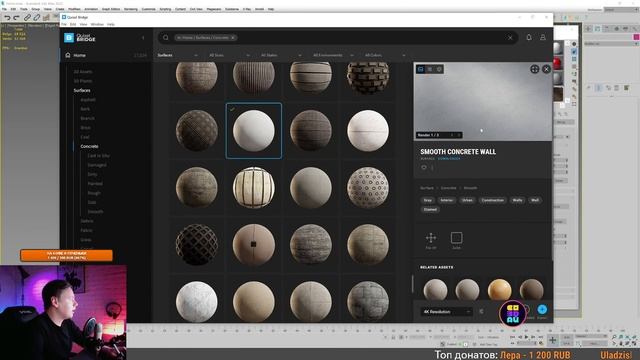640x360 pixels.
Task: Collapse the Bridge sidebar with the chevron
Action: click(143, 38)
